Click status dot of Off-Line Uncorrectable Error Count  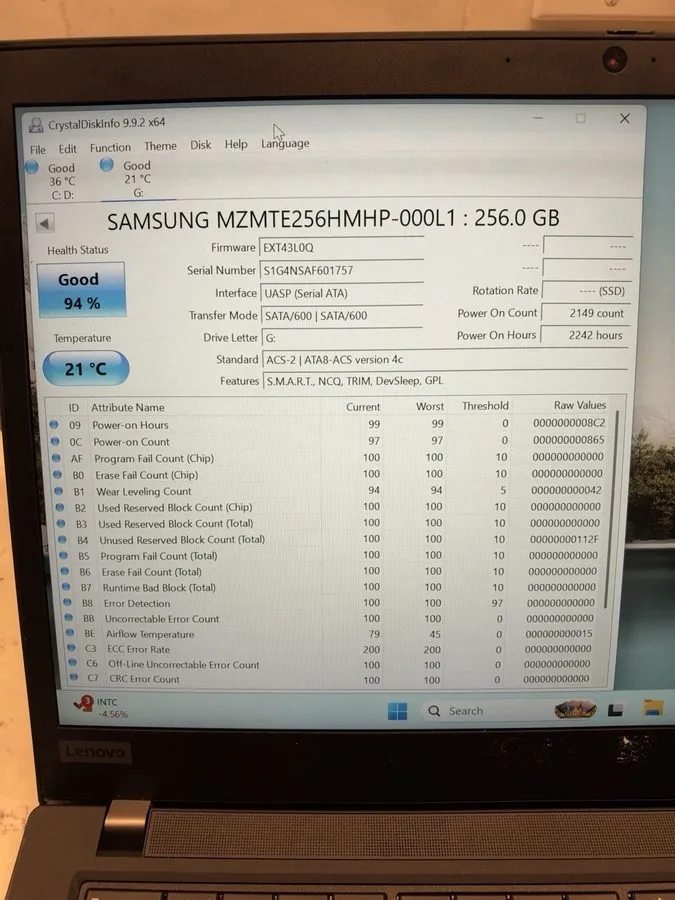[x=72, y=662]
